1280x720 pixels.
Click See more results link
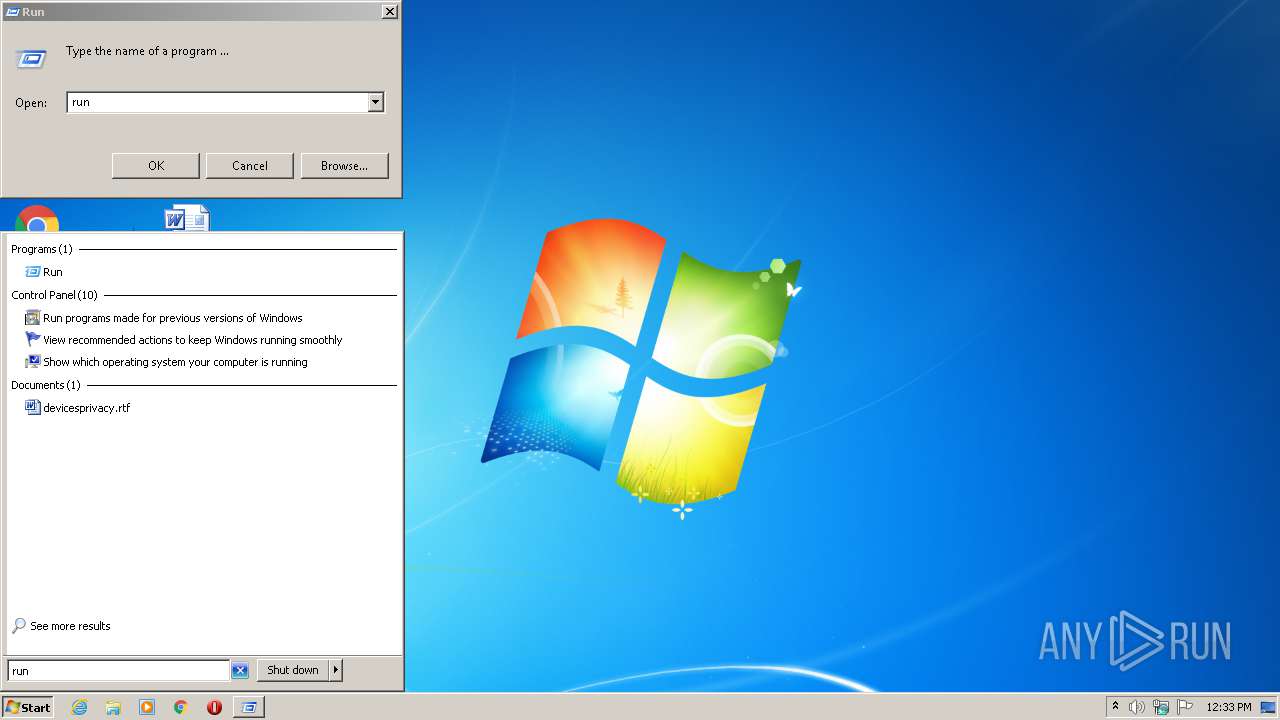coord(70,626)
